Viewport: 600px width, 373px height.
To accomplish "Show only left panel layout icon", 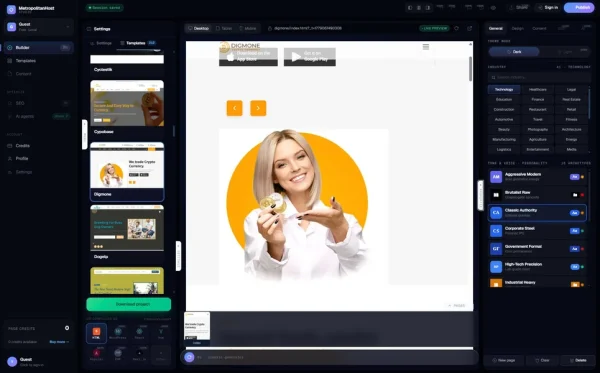I will 410,8.
